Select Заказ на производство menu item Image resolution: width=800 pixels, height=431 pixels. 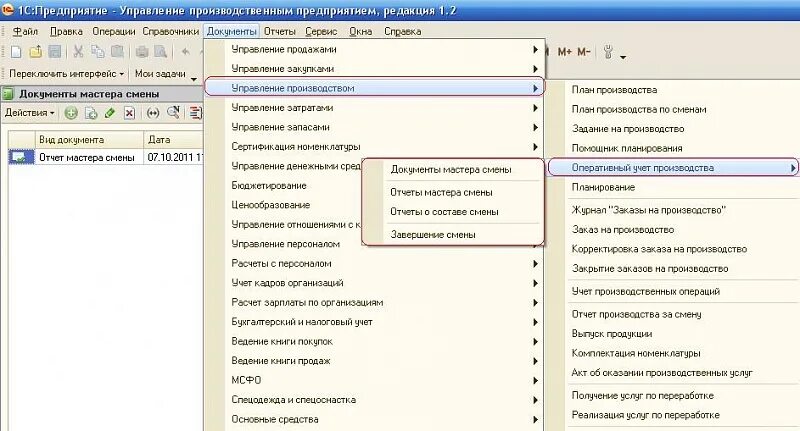click(622, 230)
